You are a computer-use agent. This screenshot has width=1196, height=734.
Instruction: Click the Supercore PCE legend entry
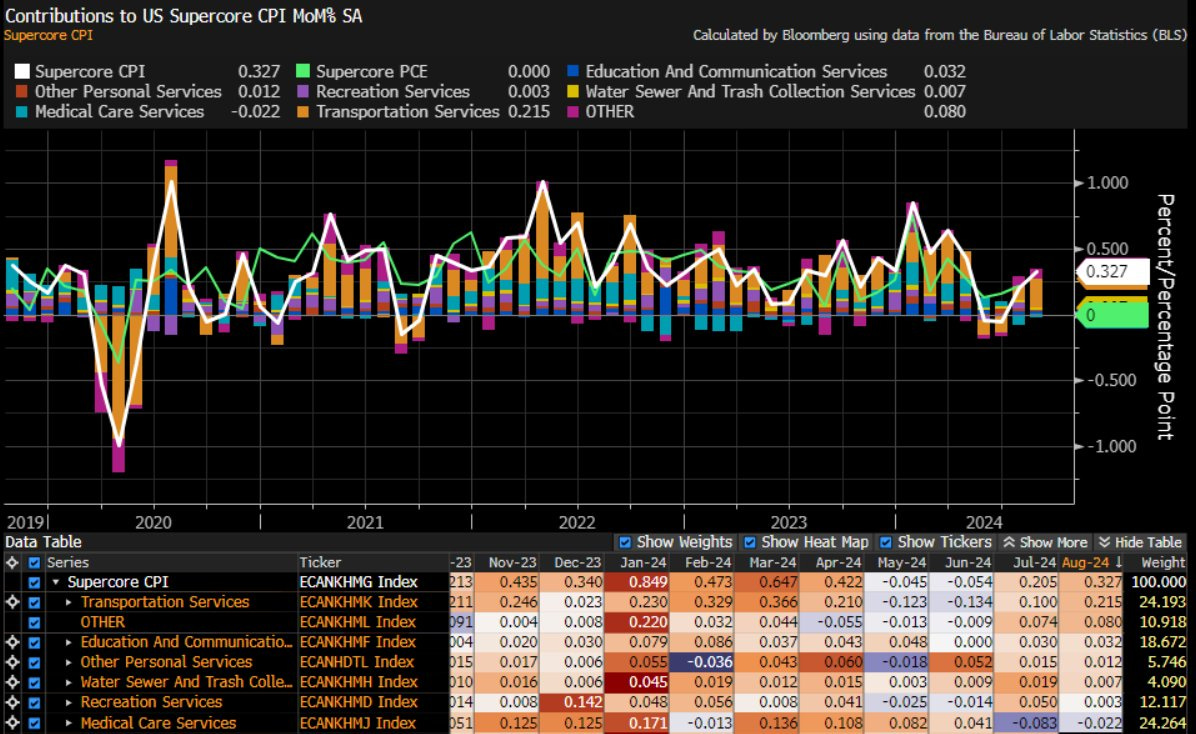point(371,71)
